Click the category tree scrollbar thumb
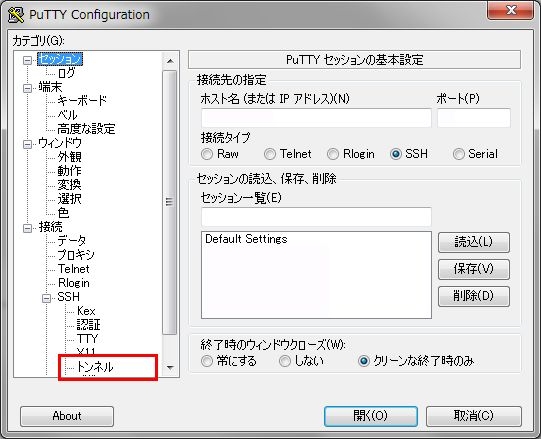Screen dimensions: 541x439 [169, 202]
